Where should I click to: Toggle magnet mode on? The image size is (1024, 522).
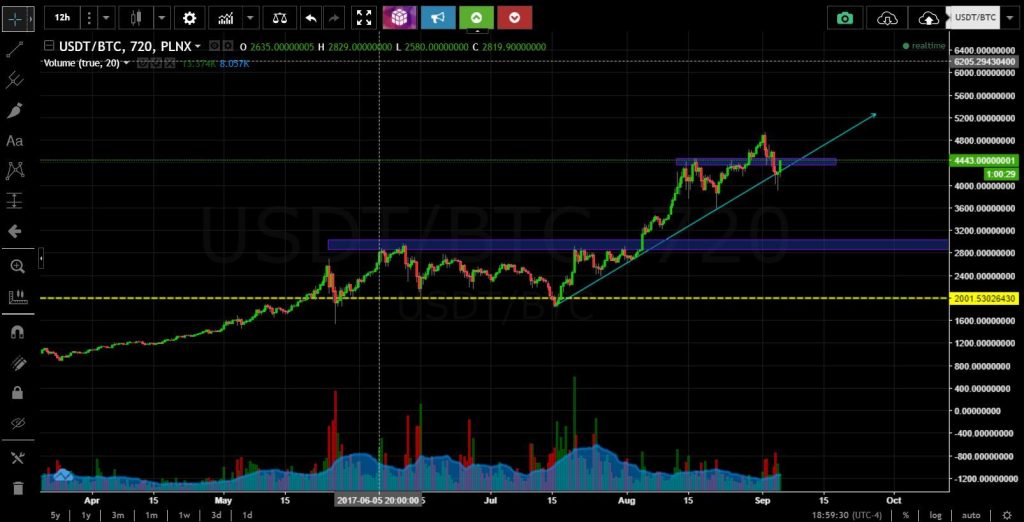15,331
